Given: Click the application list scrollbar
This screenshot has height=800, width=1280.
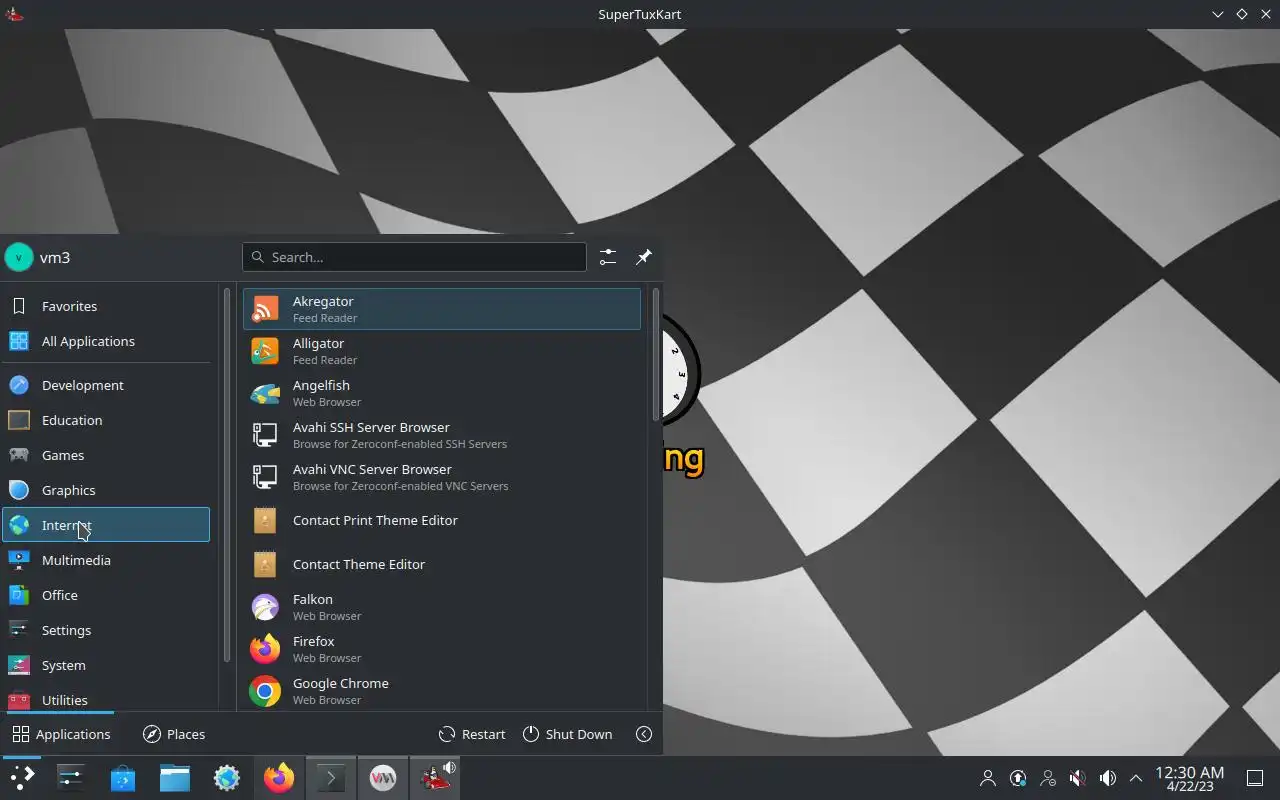Looking at the screenshot, I should [656, 354].
